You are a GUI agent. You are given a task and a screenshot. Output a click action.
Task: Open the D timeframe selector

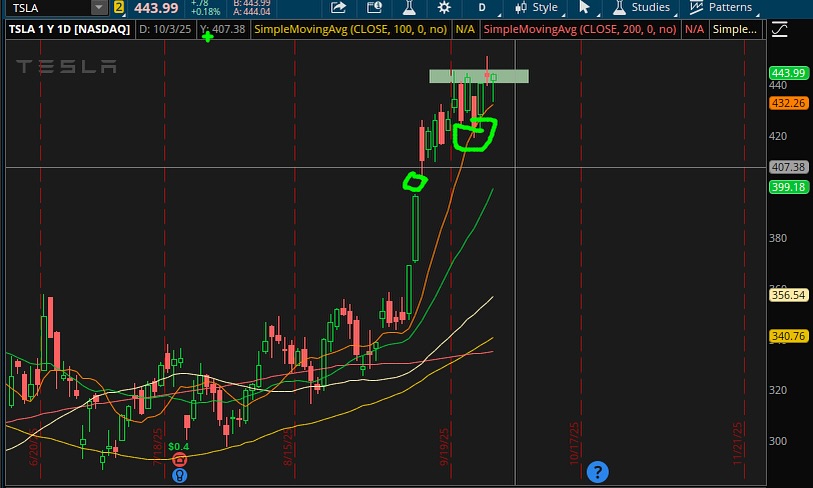pyautogui.click(x=481, y=8)
